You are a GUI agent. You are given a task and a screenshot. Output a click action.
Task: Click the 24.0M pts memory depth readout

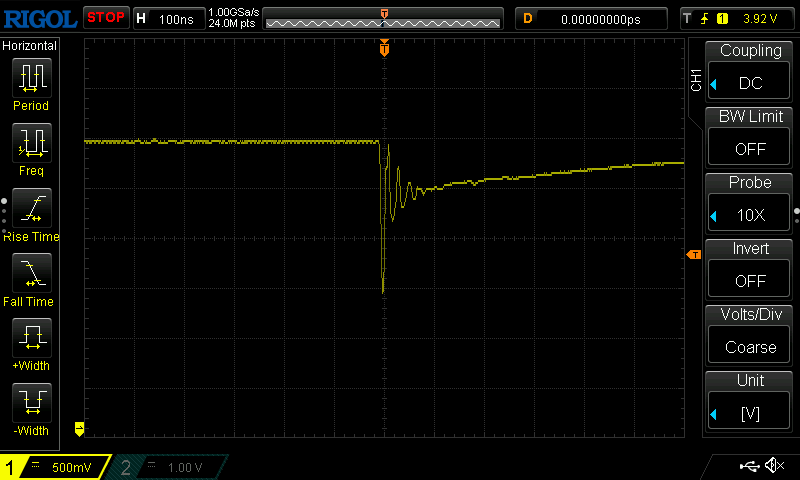(232, 23)
